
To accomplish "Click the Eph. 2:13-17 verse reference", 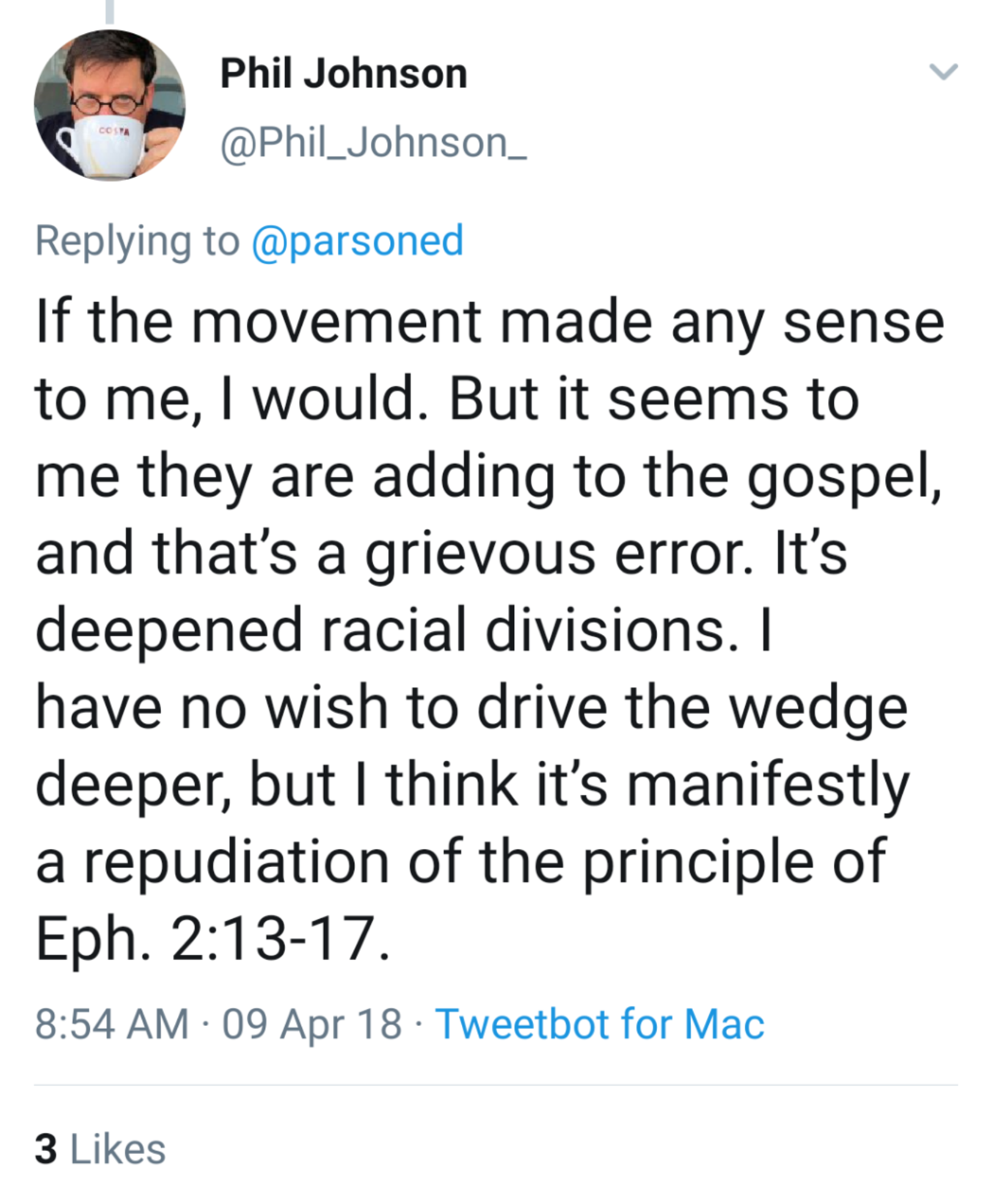I will (212, 938).
